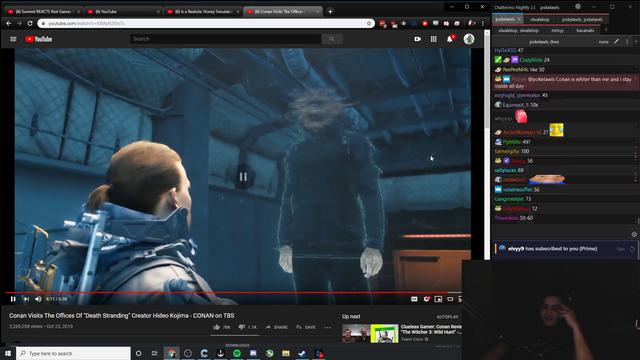640x360 pixels.
Task: Open the YouTube create video camera icon
Action: coord(417,39)
